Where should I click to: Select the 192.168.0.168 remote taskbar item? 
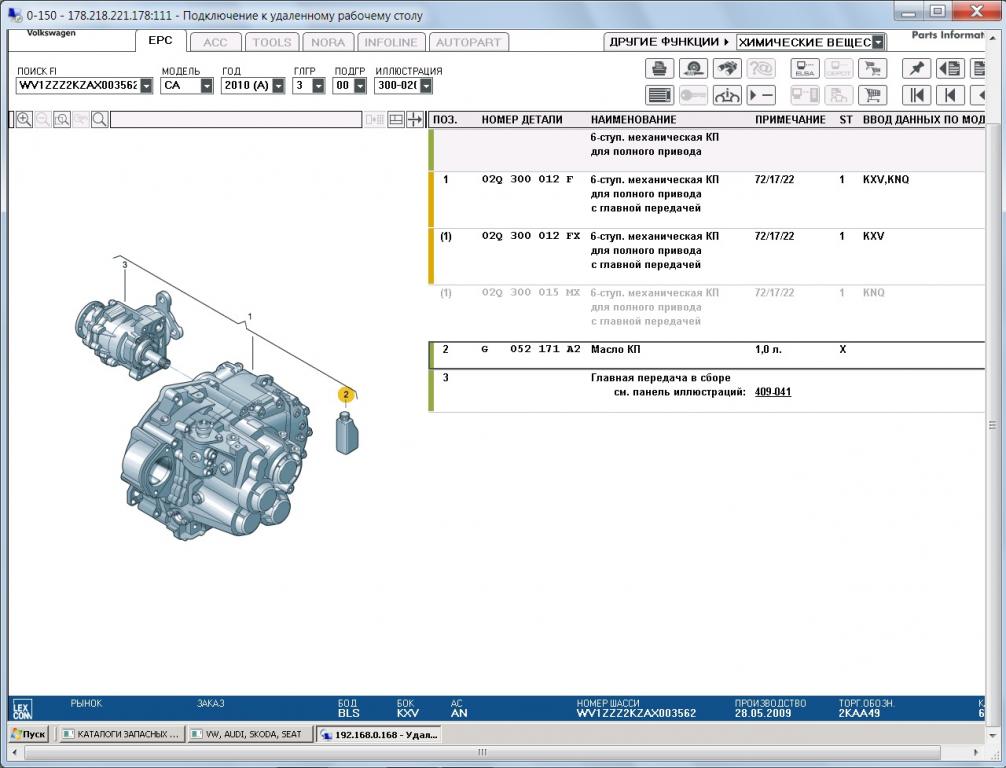pyautogui.click(x=379, y=734)
